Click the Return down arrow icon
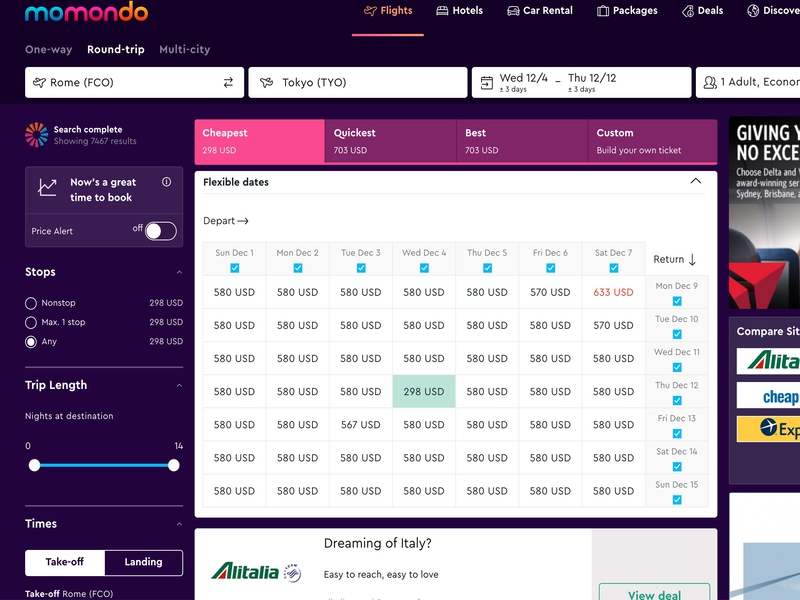The height and width of the screenshot is (600, 800). [x=692, y=259]
